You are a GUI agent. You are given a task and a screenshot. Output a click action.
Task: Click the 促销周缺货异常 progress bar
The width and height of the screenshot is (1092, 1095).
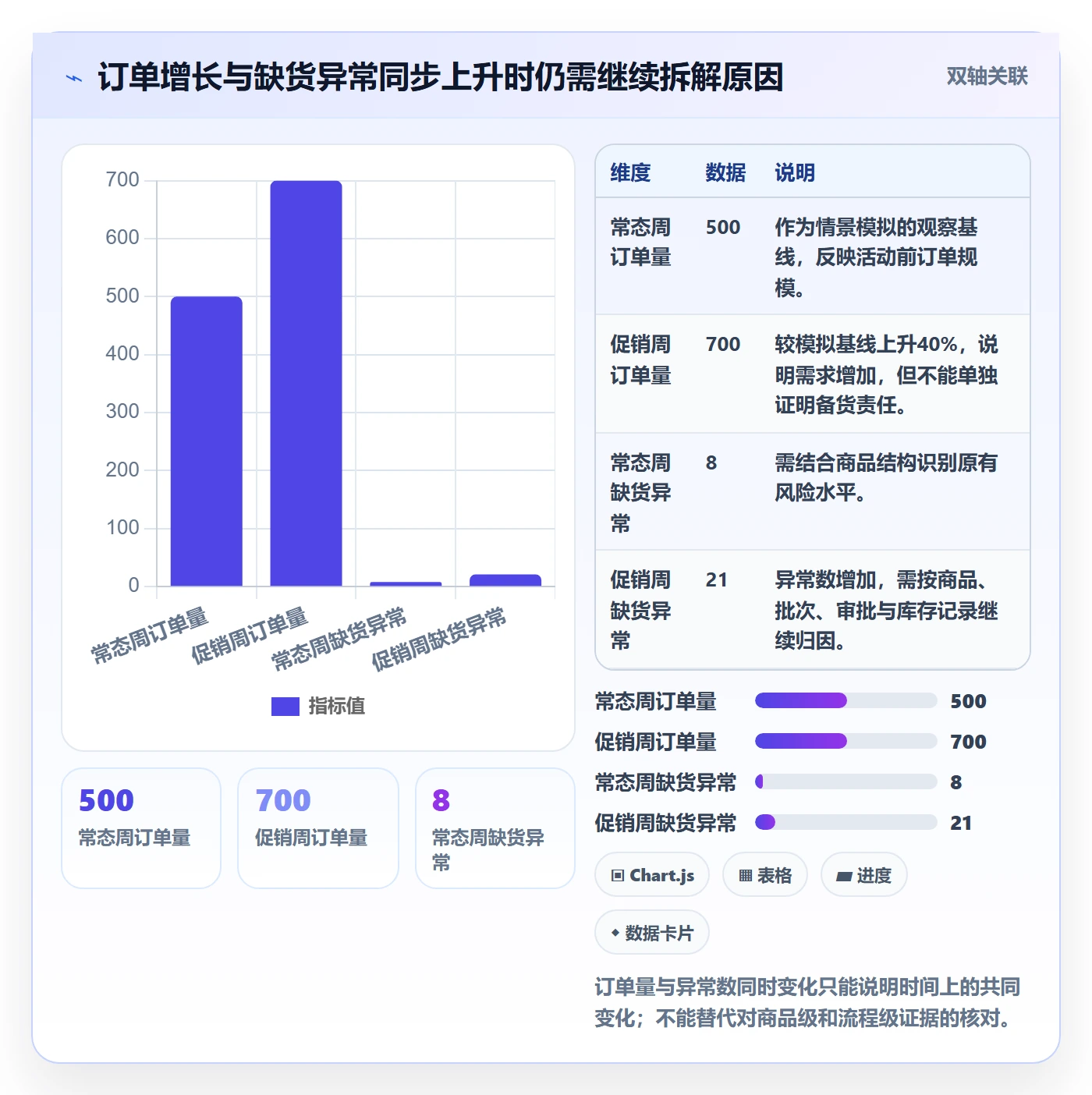pos(846,822)
